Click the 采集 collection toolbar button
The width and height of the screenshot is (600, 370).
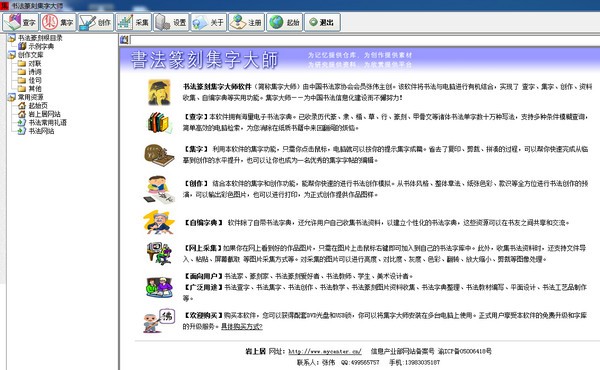(x=133, y=22)
